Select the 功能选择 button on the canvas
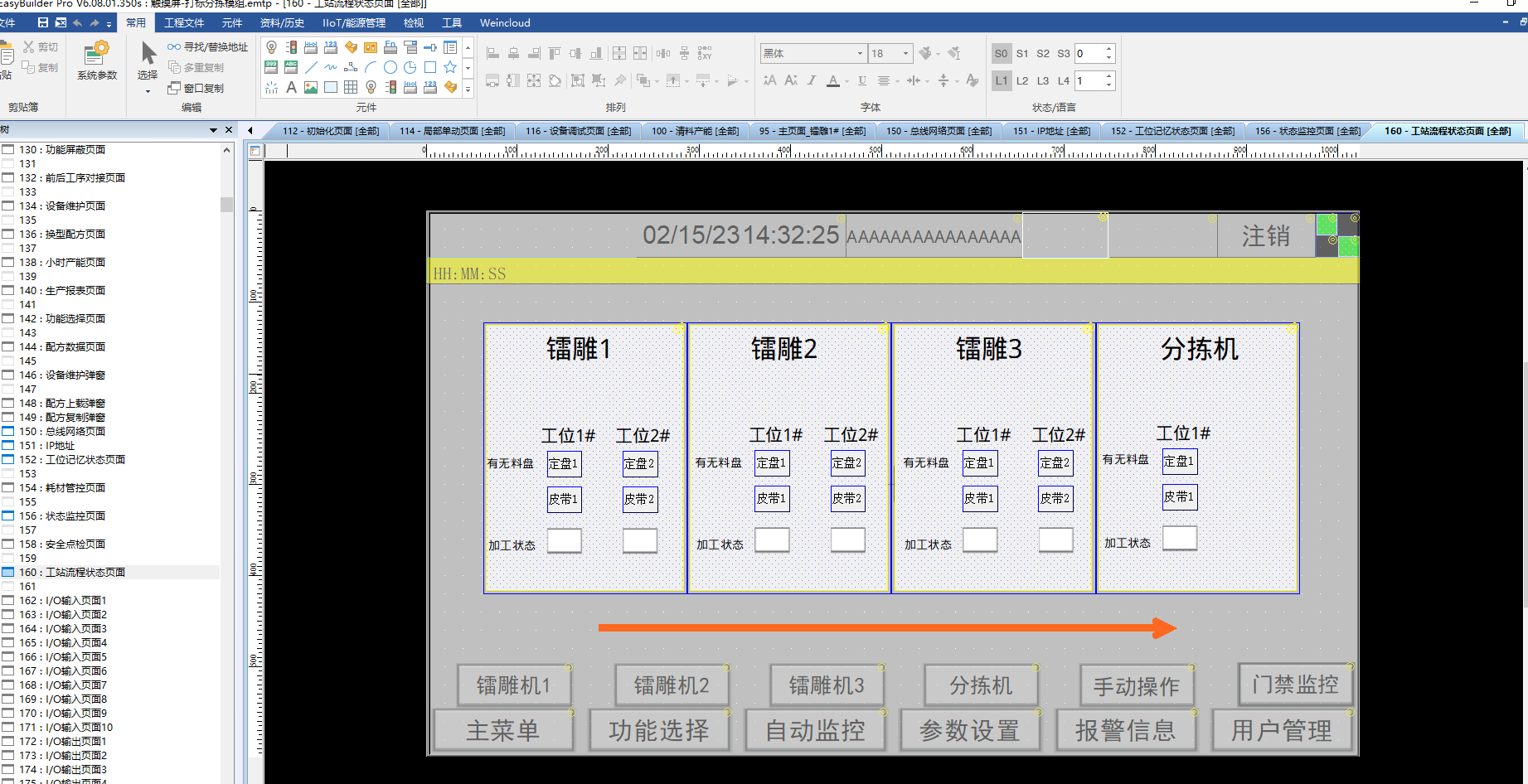The width and height of the screenshot is (1528, 784). tap(659, 730)
